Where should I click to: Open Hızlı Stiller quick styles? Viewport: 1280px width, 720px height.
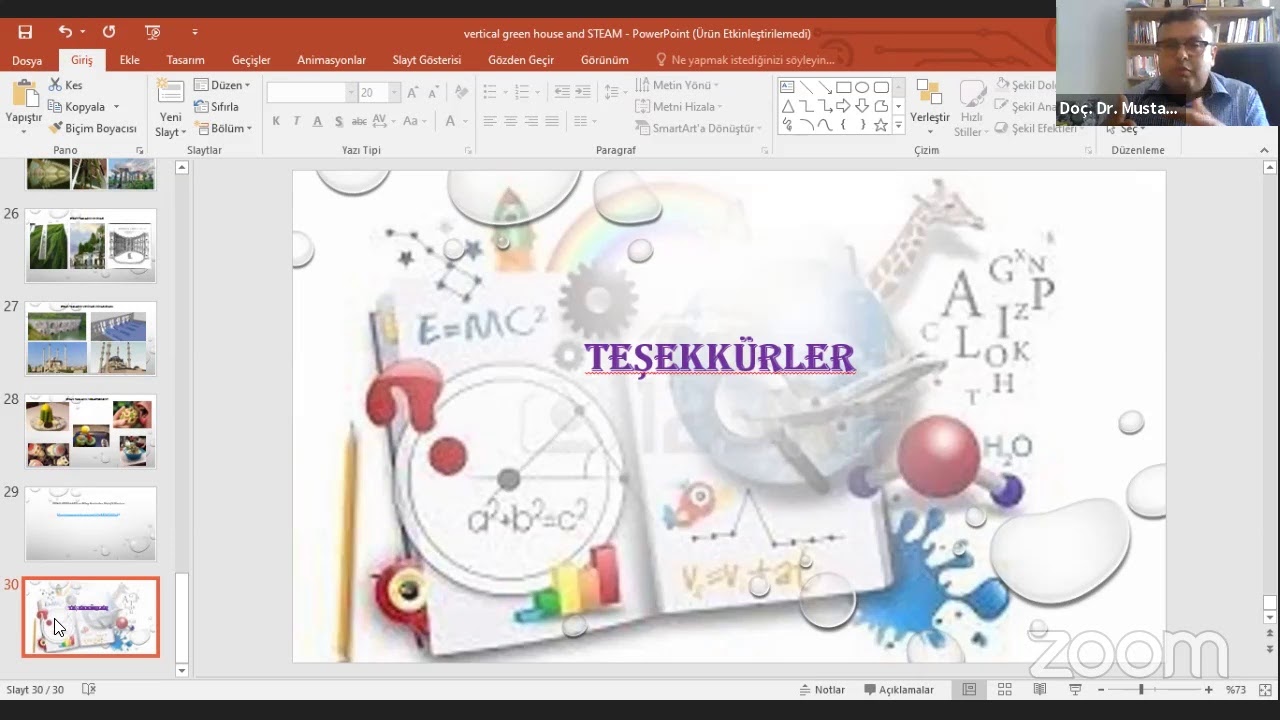tap(969, 108)
